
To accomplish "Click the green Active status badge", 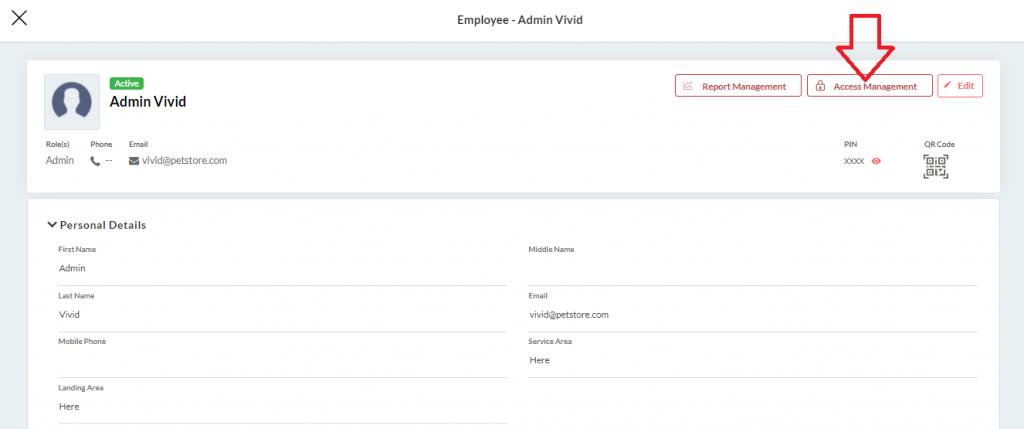I will click(126, 83).
